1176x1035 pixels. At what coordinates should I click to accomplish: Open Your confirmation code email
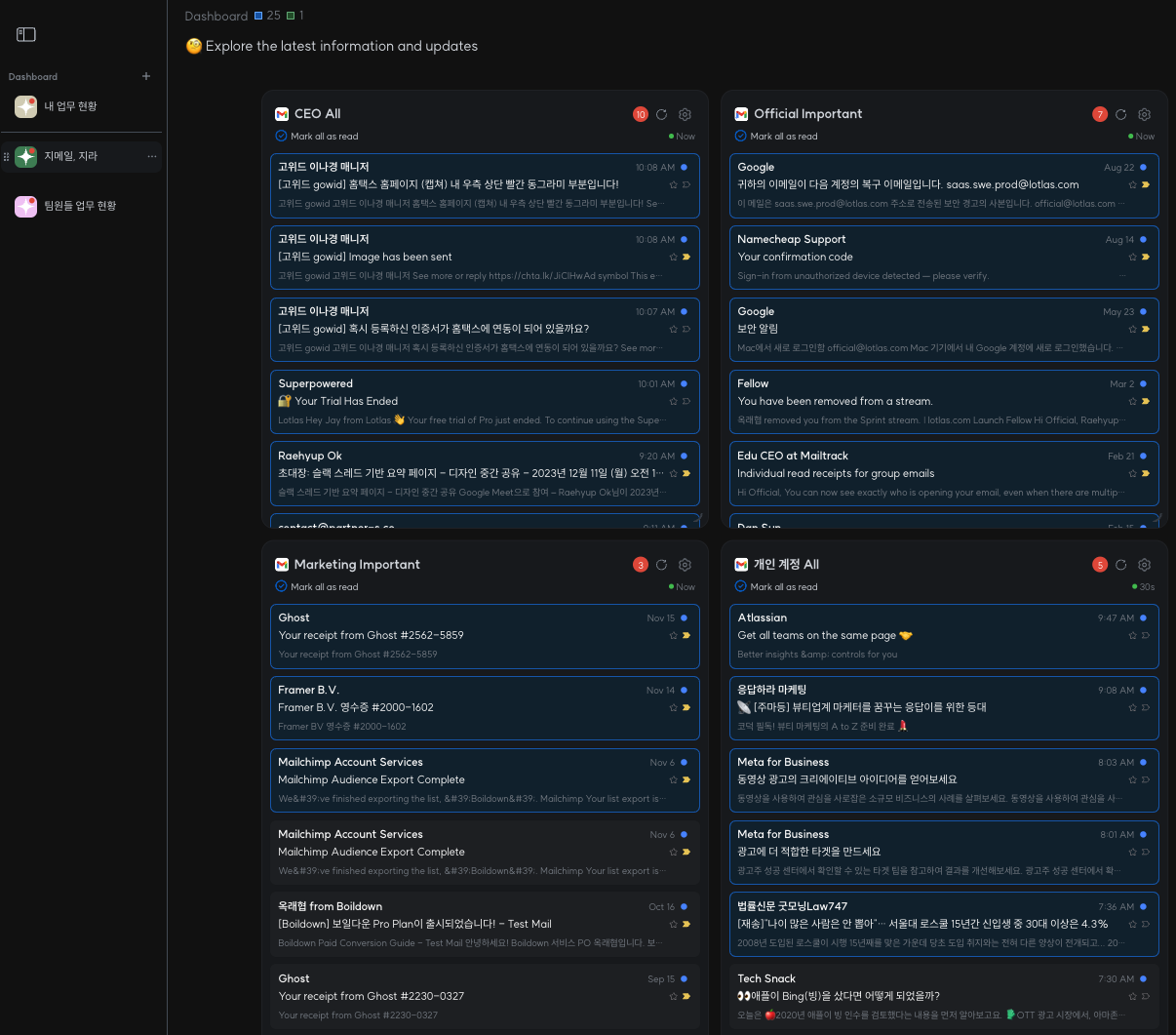[x=944, y=258]
